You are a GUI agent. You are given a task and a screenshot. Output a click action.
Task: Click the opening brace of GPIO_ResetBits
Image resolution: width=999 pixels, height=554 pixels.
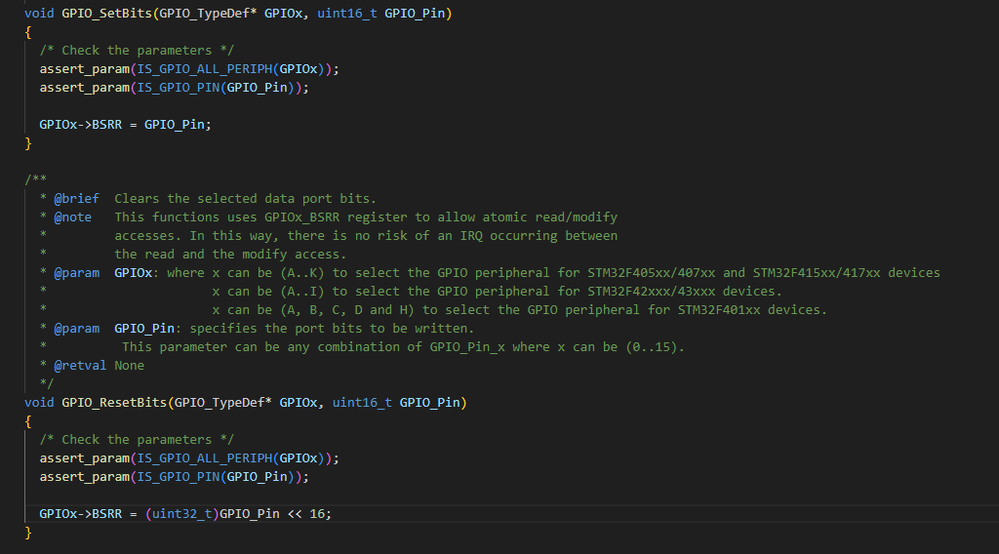click(28, 421)
